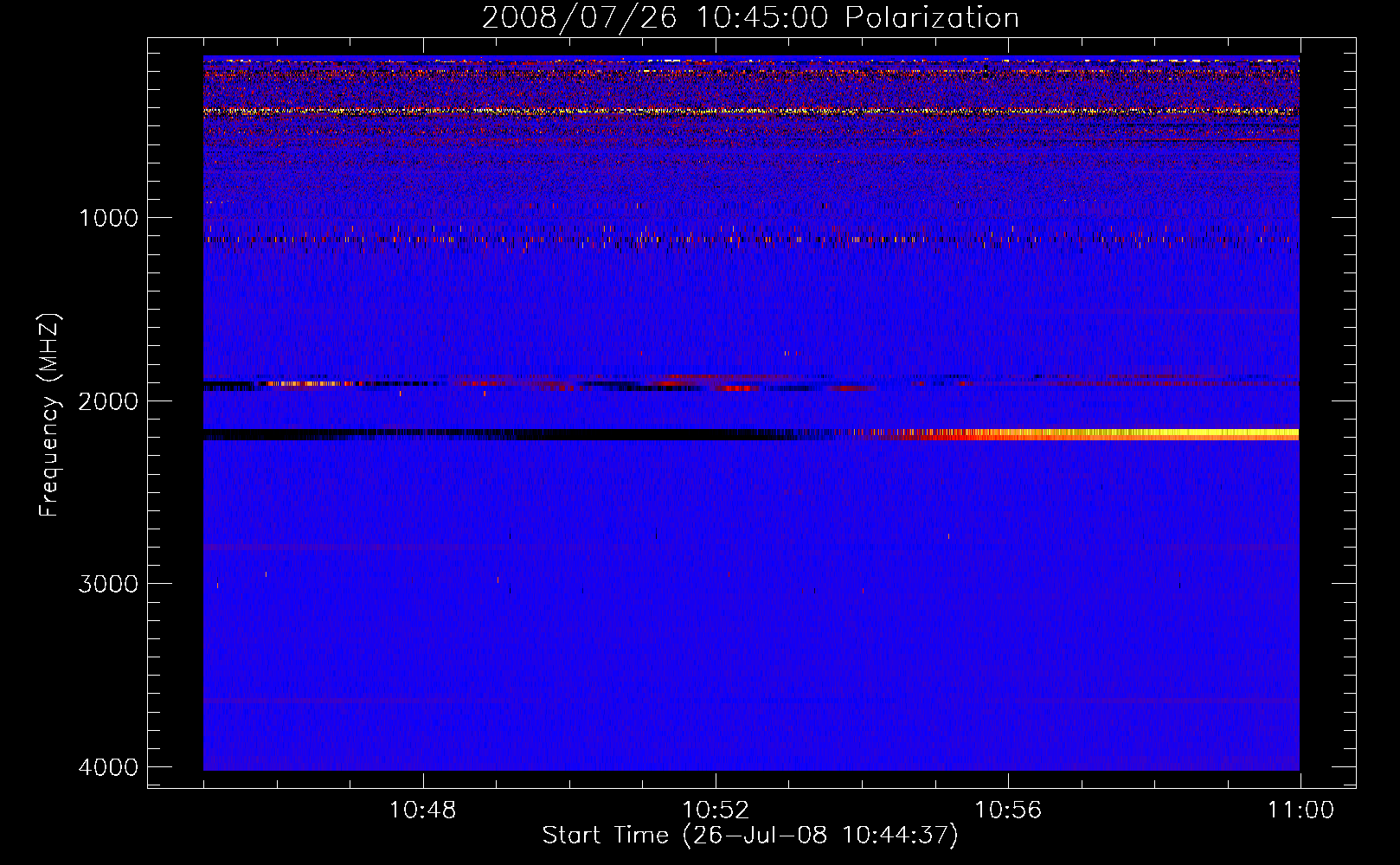Click the 11:00 time tick label
The height and width of the screenshot is (865, 1400).
(x=1300, y=811)
